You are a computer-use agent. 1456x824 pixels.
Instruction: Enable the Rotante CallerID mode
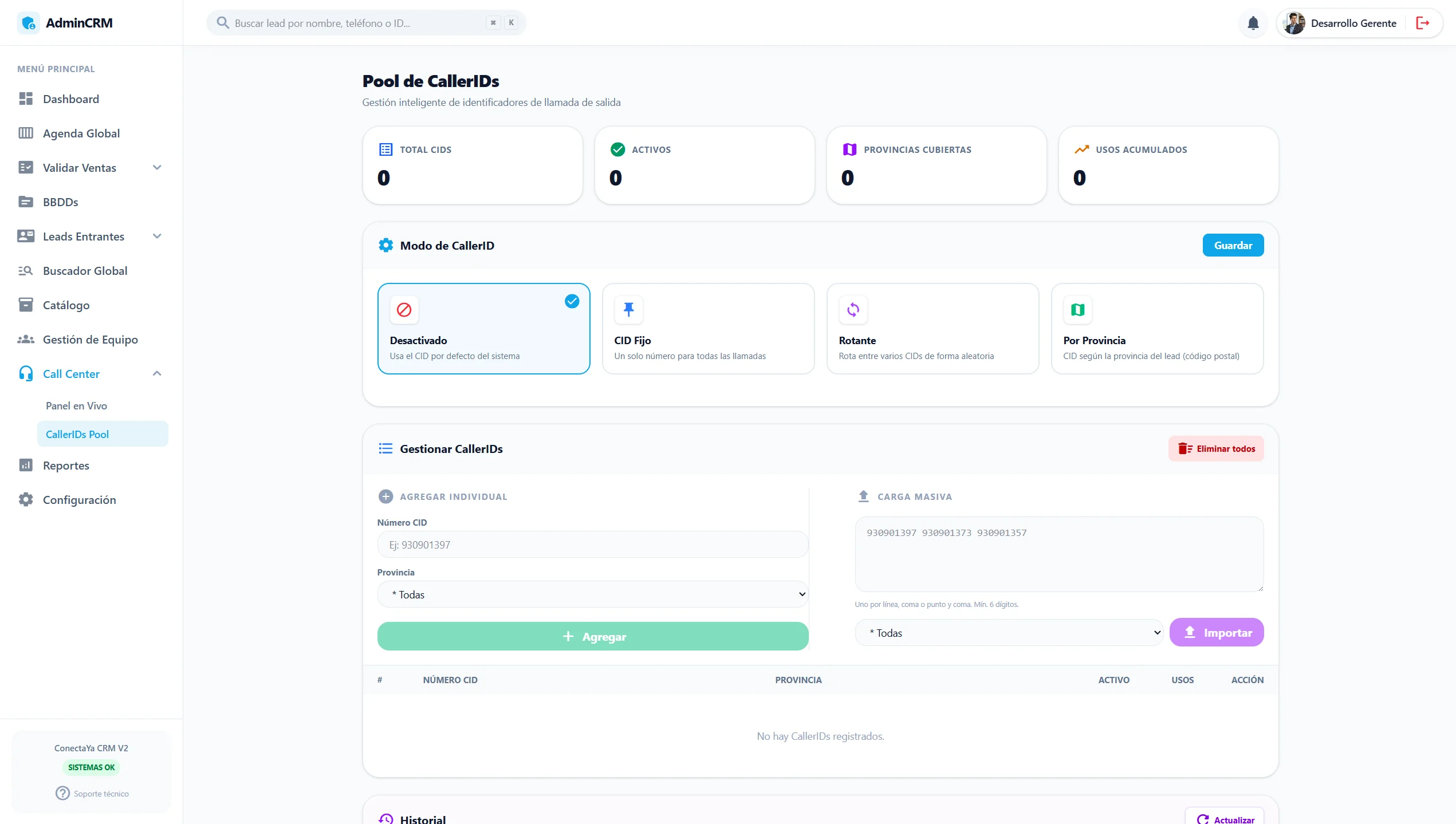click(x=932, y=329)
